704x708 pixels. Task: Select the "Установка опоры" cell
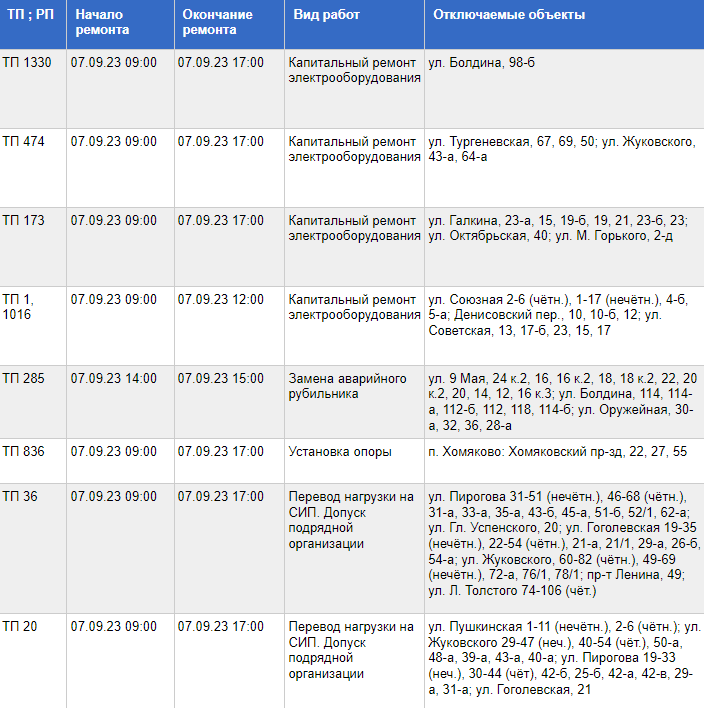[340, 452]
